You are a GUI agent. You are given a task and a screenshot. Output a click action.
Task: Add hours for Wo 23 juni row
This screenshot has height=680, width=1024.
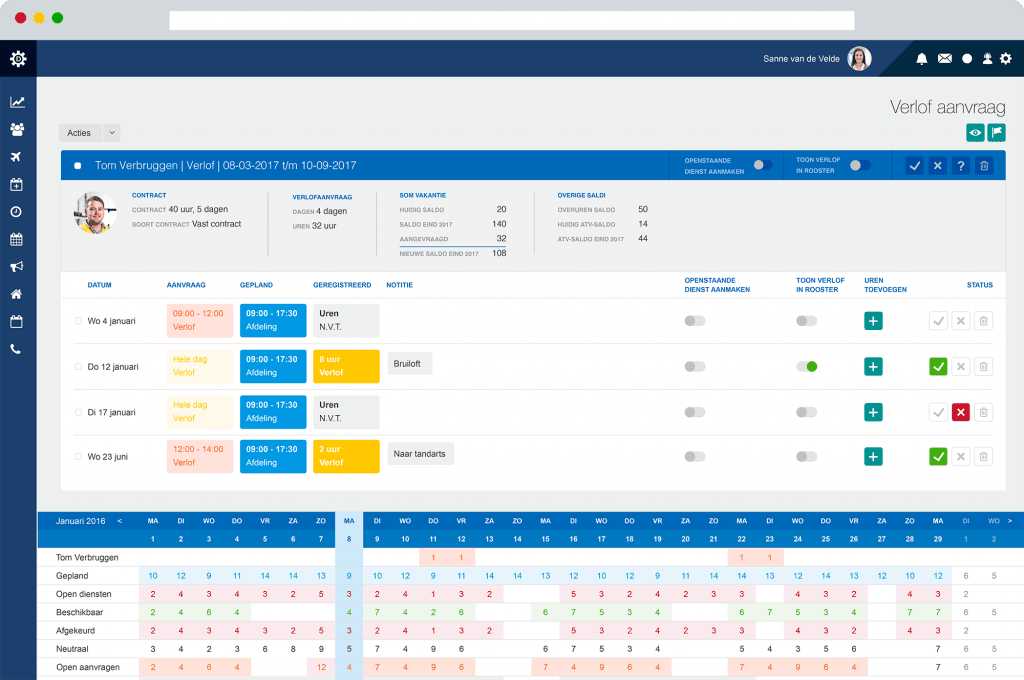(x=873, y=457)
